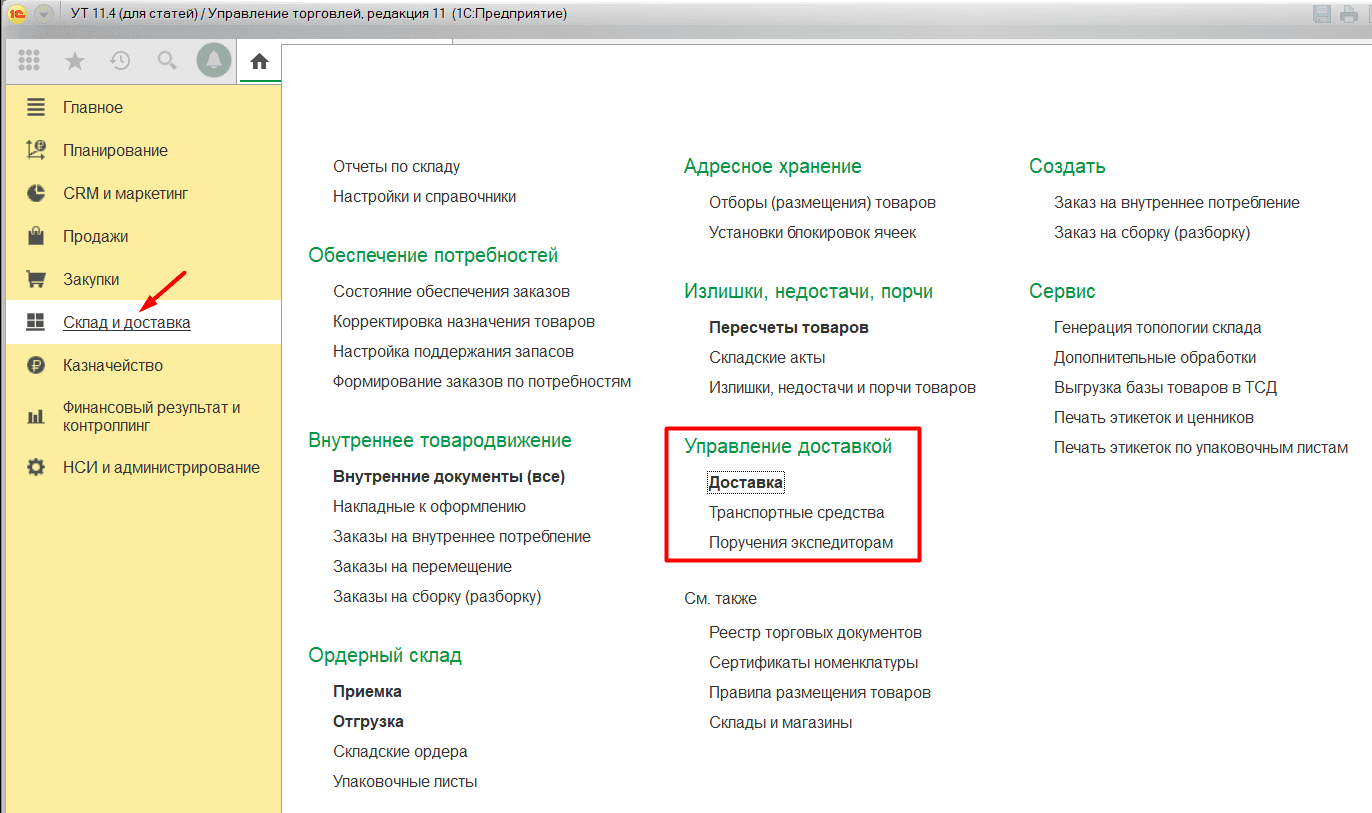Screen dimensions: 1372x813
Task: Click the 1C application logo icon
Action: coord(17,14)
